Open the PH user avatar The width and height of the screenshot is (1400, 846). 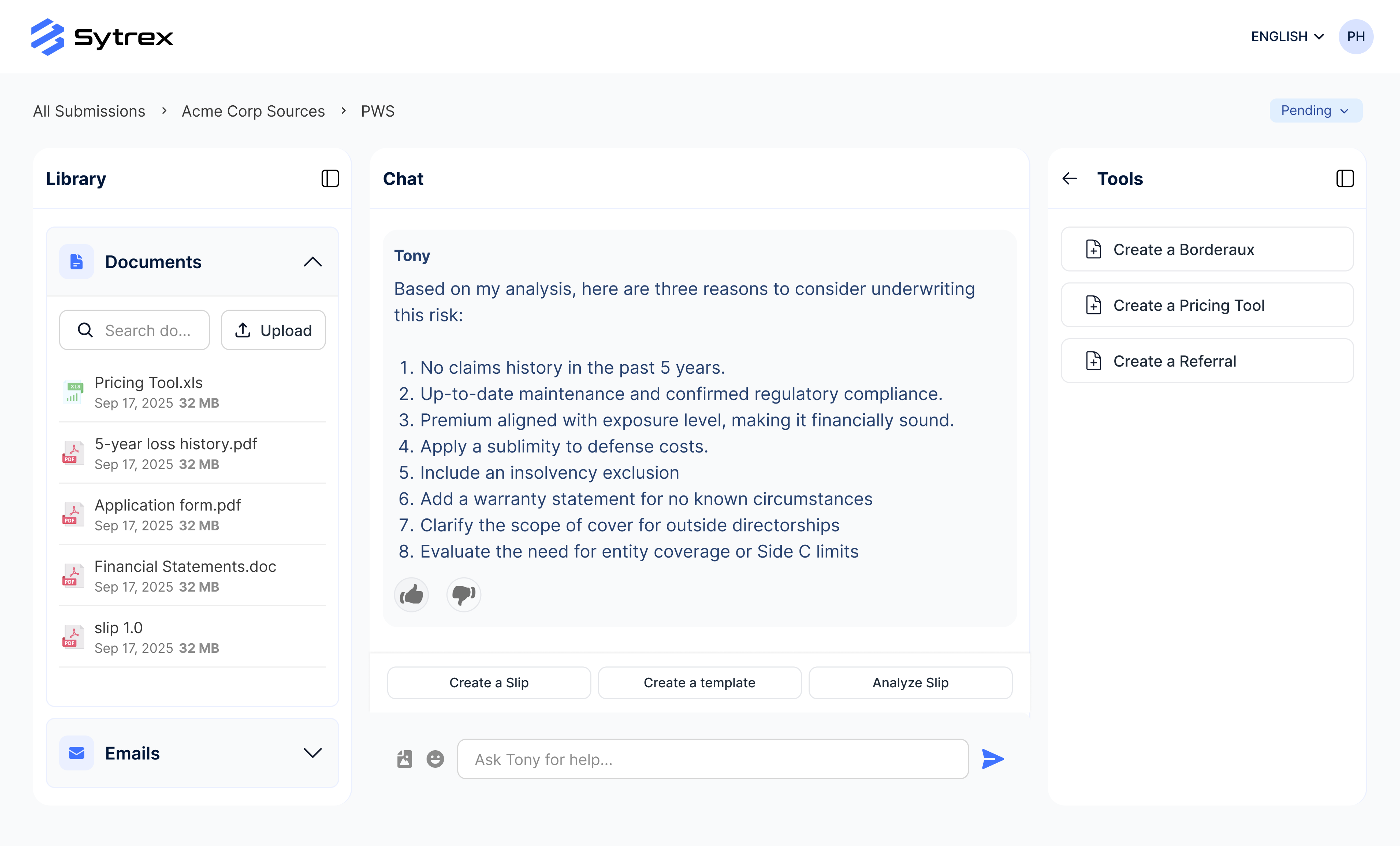pos(1356,36)
